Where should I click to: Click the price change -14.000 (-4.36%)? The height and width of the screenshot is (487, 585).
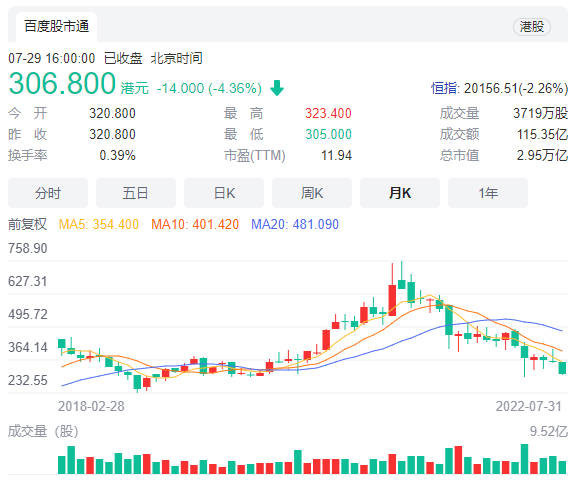coord(209,88)
